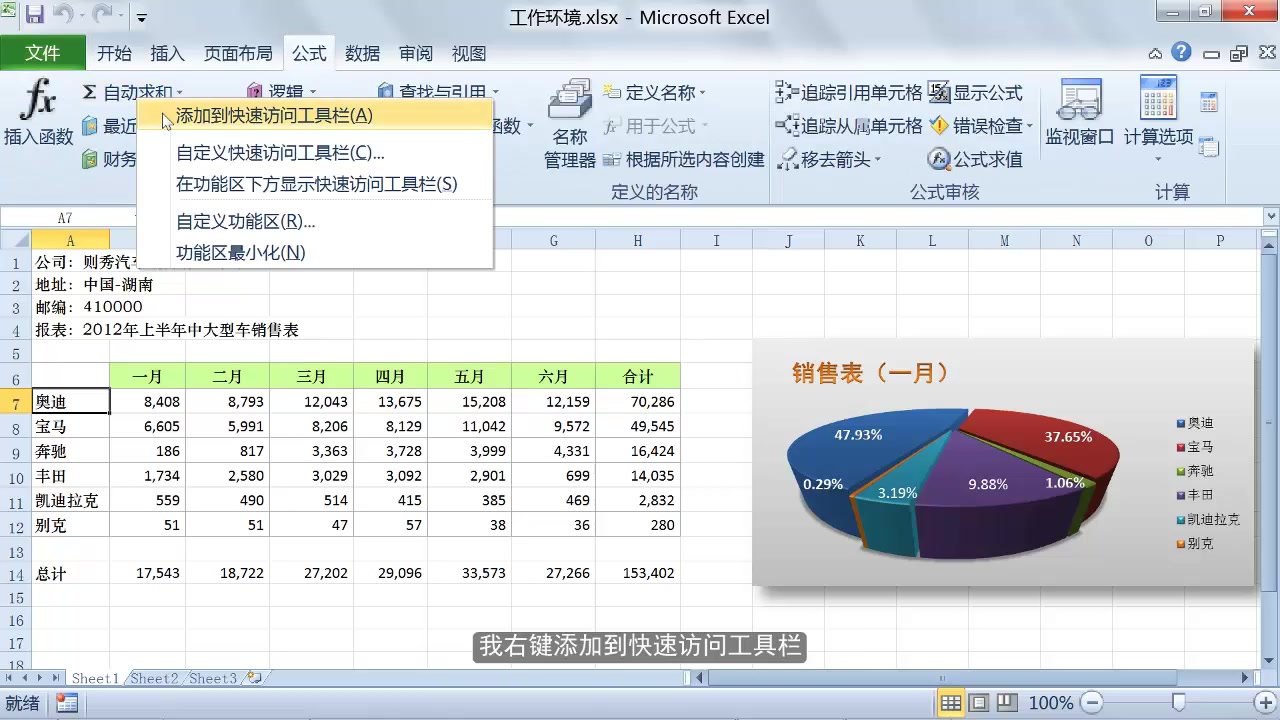1280x720 pixels.
Task: Click the pie chart title 销售表（一月）
Action: click(x=871, y=373)
